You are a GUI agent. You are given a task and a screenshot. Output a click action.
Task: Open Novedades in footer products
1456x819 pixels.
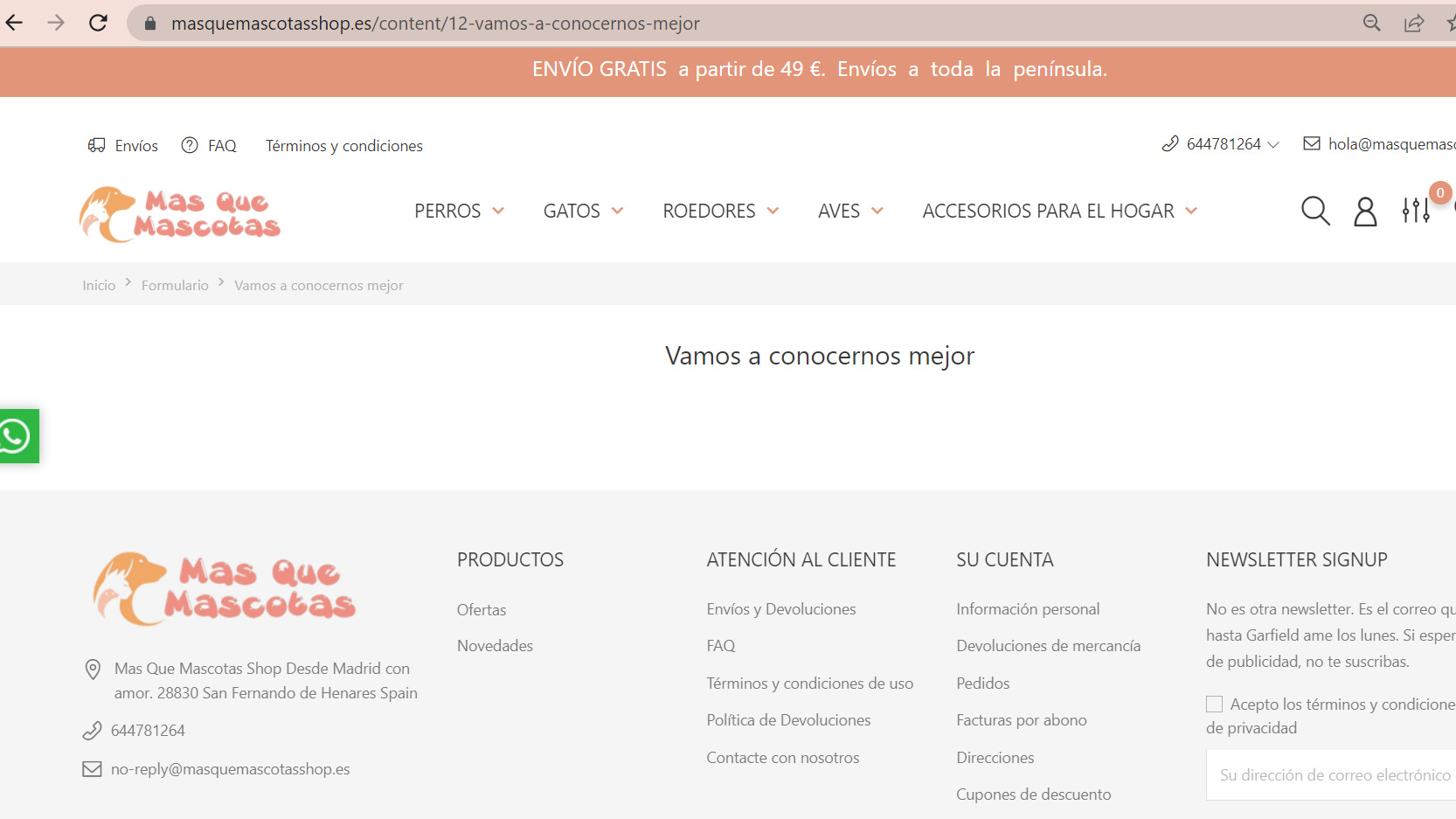click(495, 646)
